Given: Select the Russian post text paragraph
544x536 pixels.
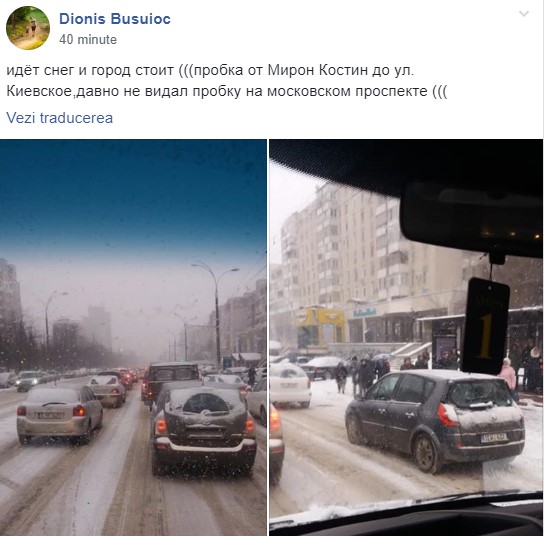Looking at the screenshot, I should [x=228, y=81].
